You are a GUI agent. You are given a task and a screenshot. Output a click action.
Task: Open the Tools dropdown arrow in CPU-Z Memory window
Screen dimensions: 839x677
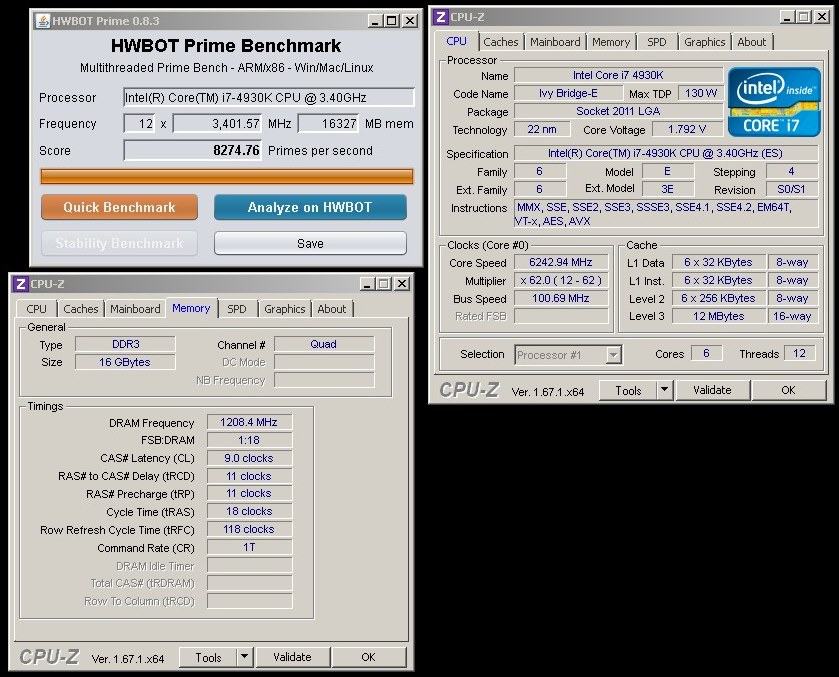tap(245, 657)
